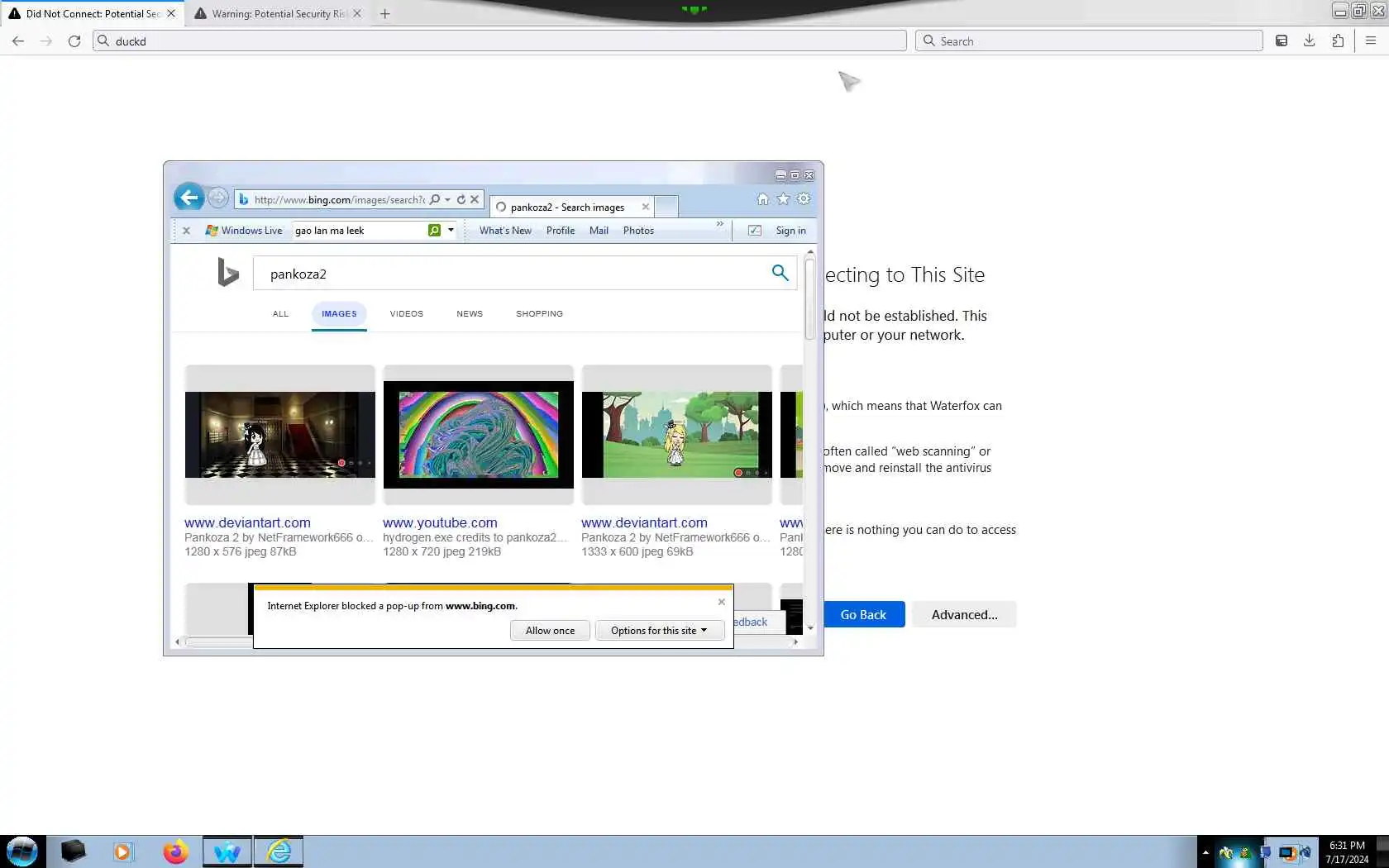Image resolution: width=1389 pixels, height=868 pixels.
Task: Dismiss the pop-up blocked notification
Action: click(x=722, y=602)
